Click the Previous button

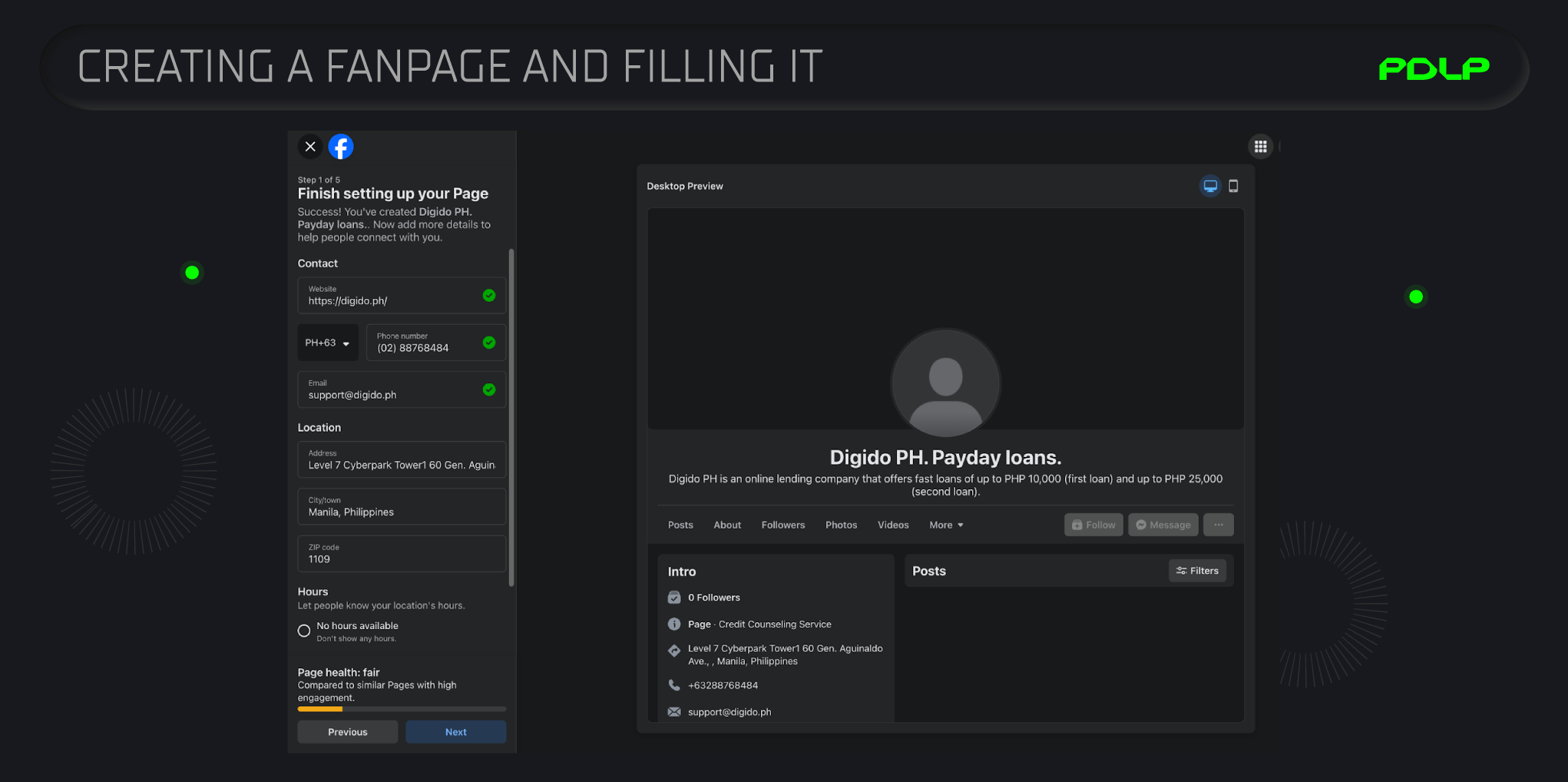348,732
